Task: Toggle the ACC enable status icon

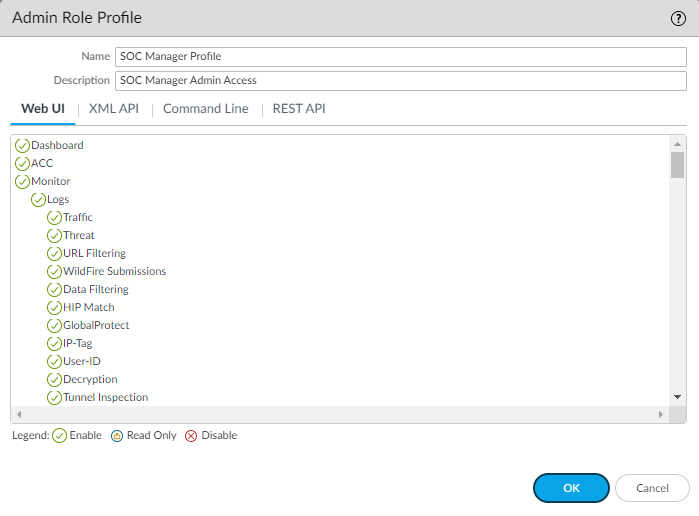Action: (x=23, y=164)
